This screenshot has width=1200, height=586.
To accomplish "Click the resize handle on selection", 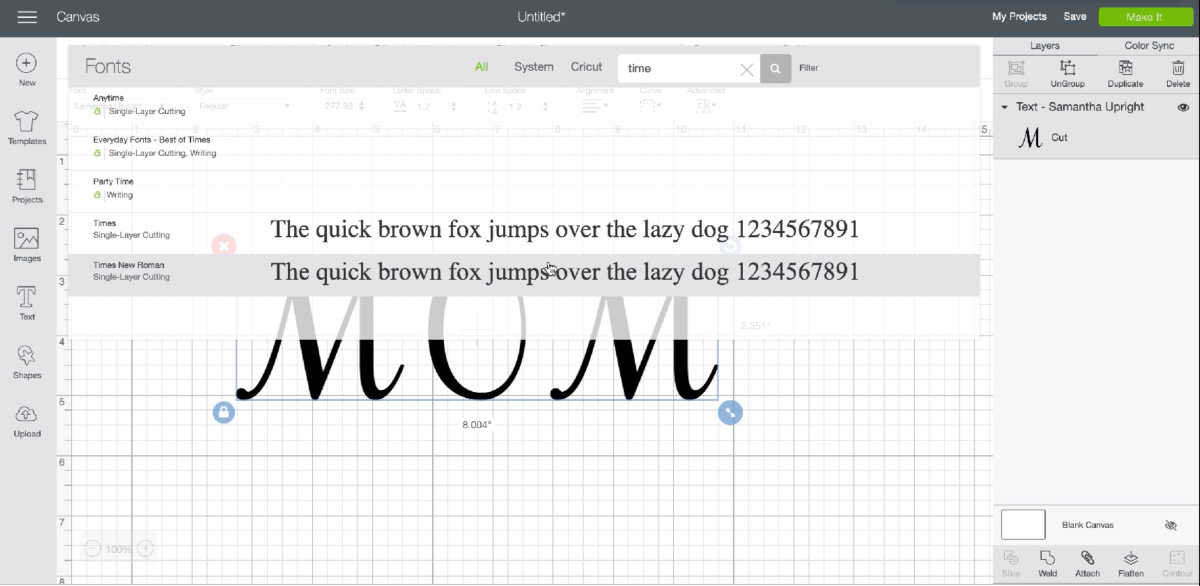I will 730,412.
